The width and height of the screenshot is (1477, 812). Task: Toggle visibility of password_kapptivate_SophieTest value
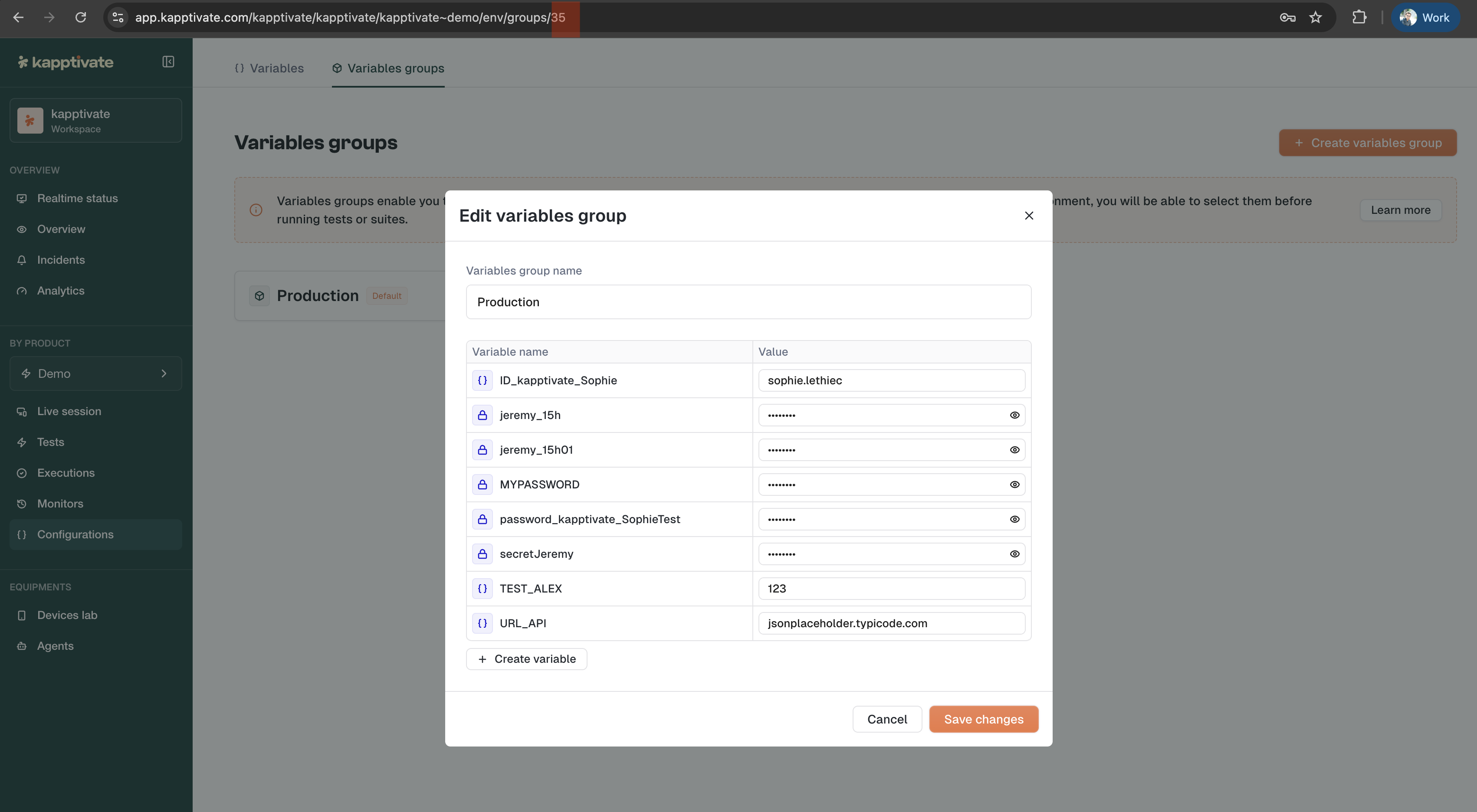[x=1014, y=519]
